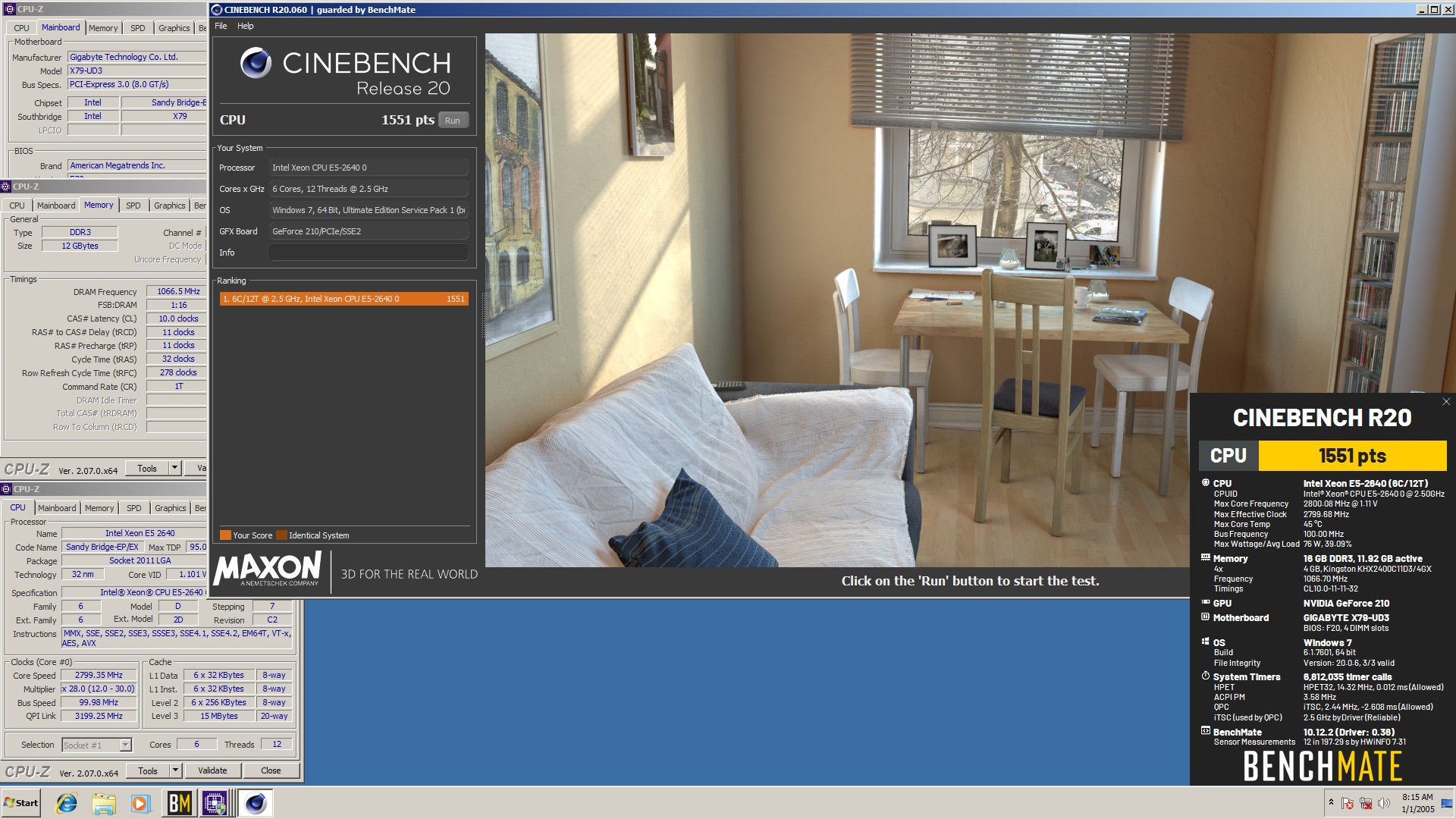Click the System Timers clock icon in BenchMate
The image size is (1456, 819).
pos(1205,676)
